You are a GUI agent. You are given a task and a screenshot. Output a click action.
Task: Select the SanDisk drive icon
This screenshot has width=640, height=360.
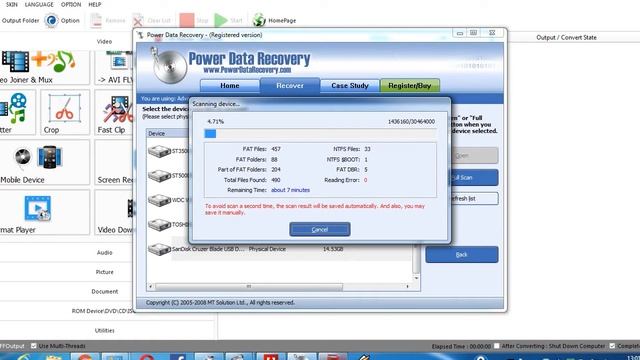[x=159, y=249]
